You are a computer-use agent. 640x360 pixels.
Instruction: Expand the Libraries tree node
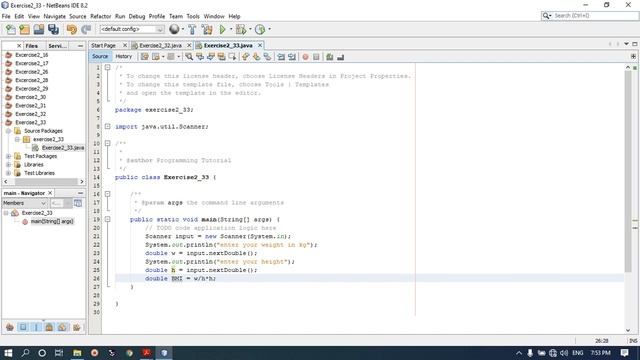[x=8, y=165]
